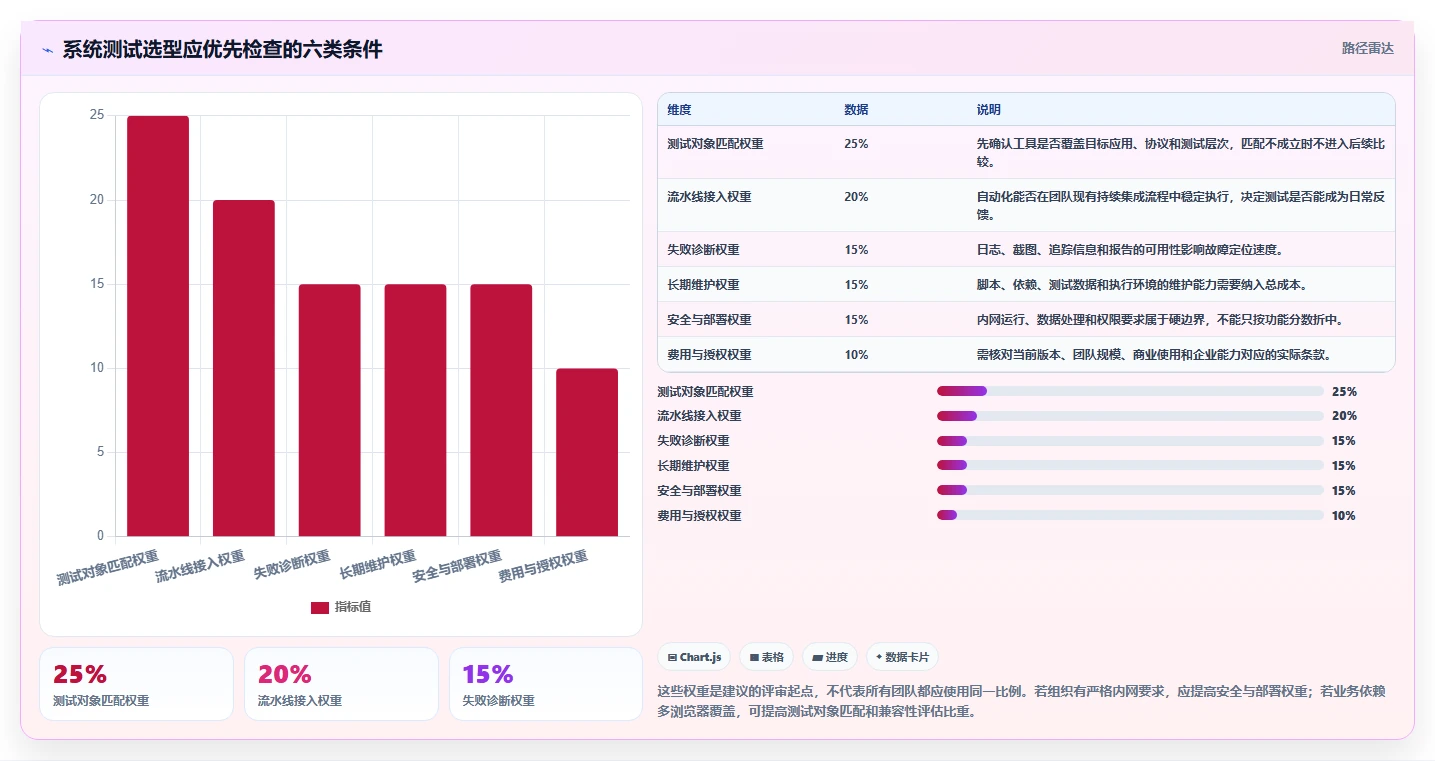Click the 安全与部署权重 progress bar
This screenshot has height=761, width=1435.
click(1130, 490)
